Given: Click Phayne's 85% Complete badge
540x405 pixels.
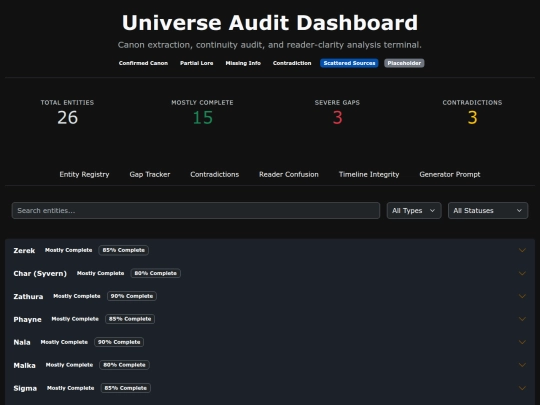Looking at the screenshot, I should point(130,319).
